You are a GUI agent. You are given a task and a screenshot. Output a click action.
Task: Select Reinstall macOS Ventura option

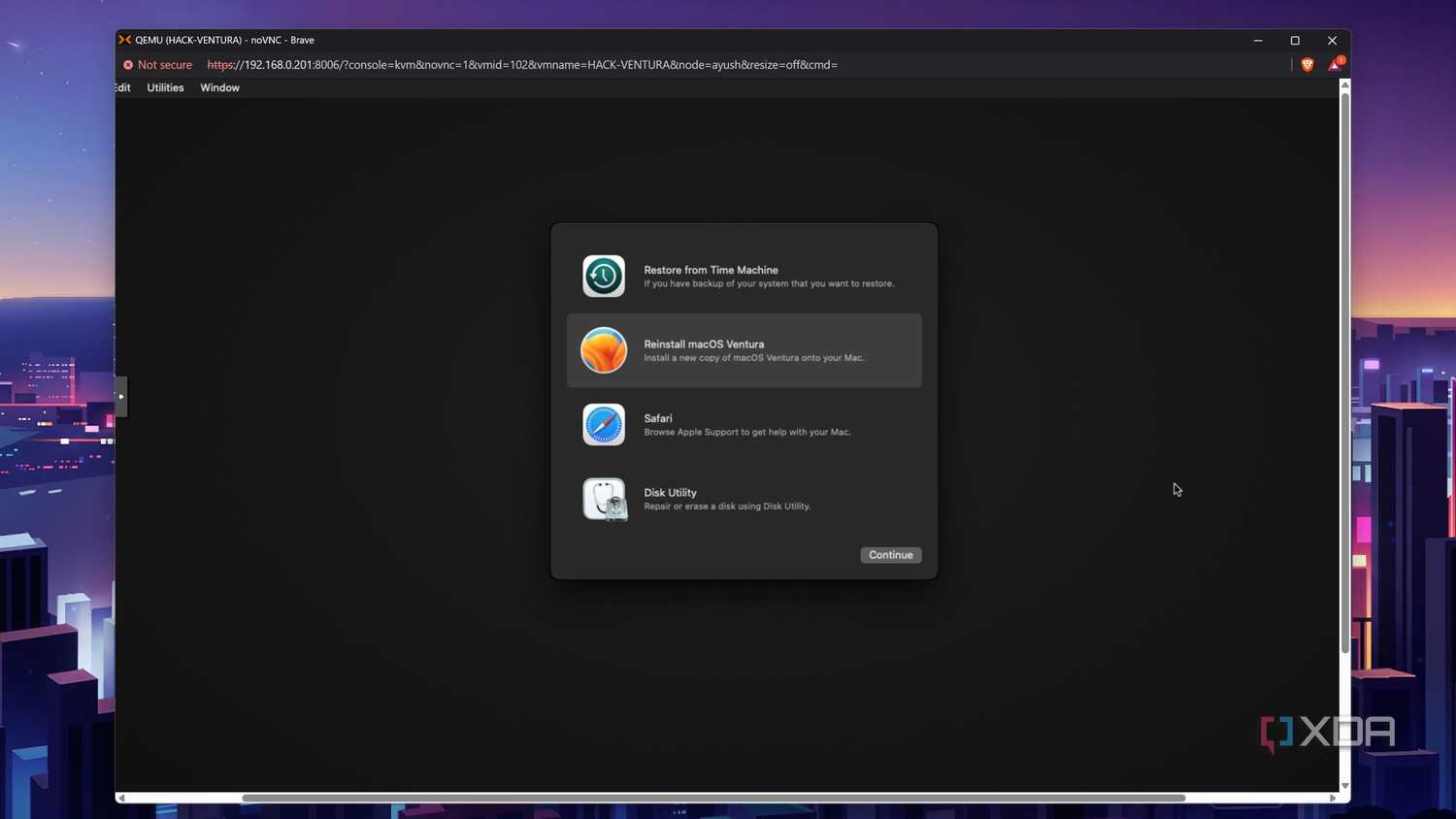744,350
